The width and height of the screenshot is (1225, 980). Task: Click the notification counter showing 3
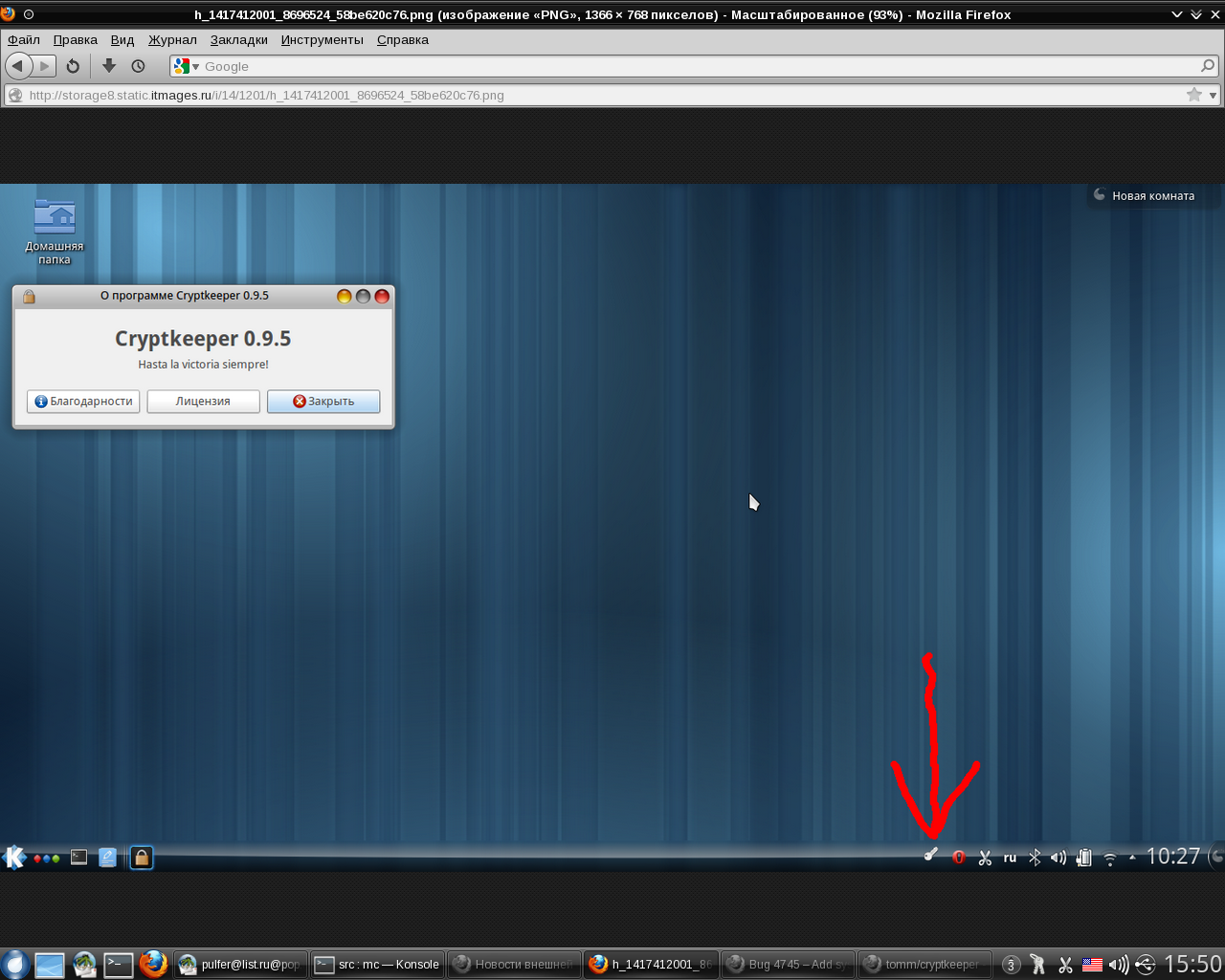[x=1011, y=965]
